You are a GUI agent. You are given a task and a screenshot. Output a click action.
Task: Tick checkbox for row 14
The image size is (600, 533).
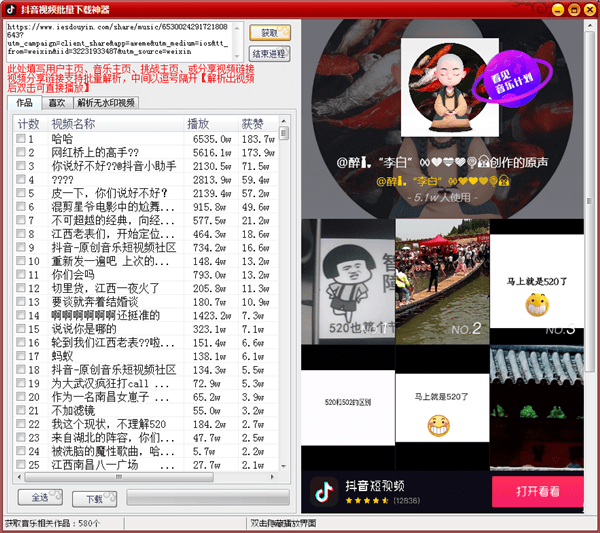21,315
